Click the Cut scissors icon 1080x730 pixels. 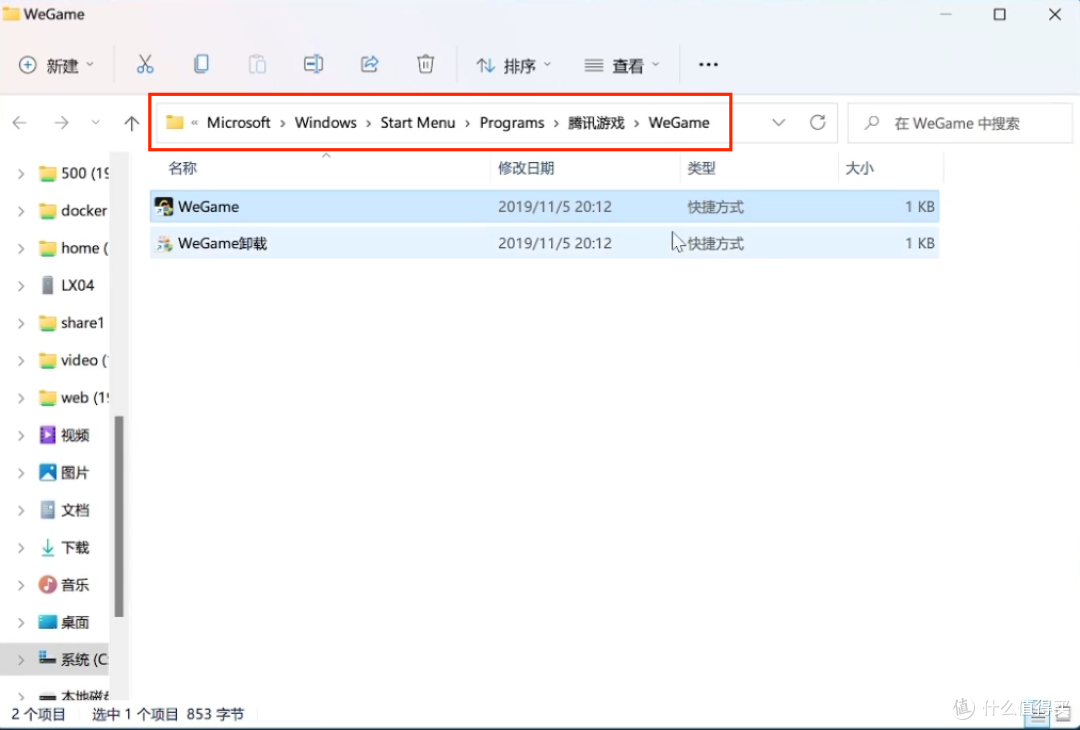[x=145, y=65]
